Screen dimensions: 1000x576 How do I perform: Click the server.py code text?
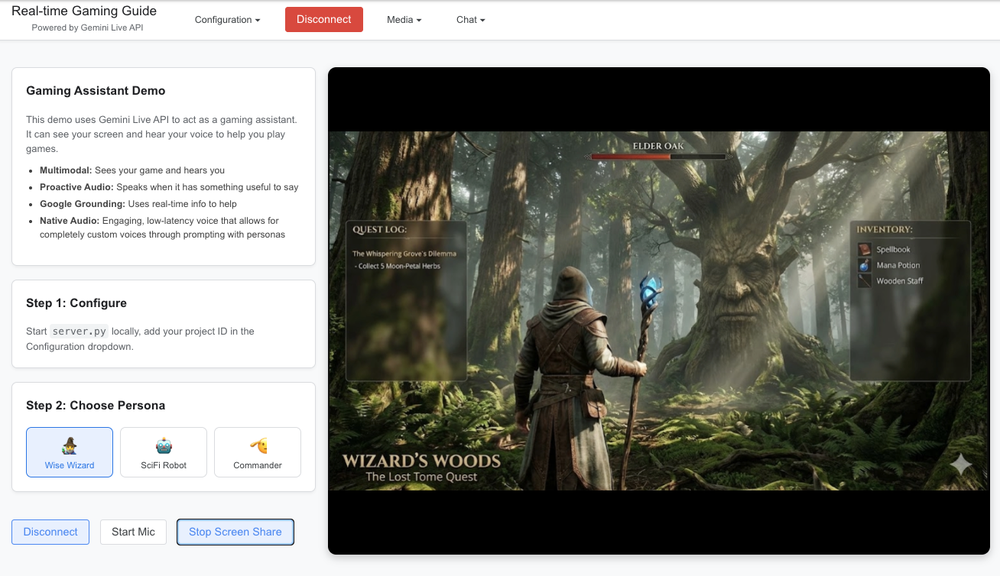click(x=79, y=331)
